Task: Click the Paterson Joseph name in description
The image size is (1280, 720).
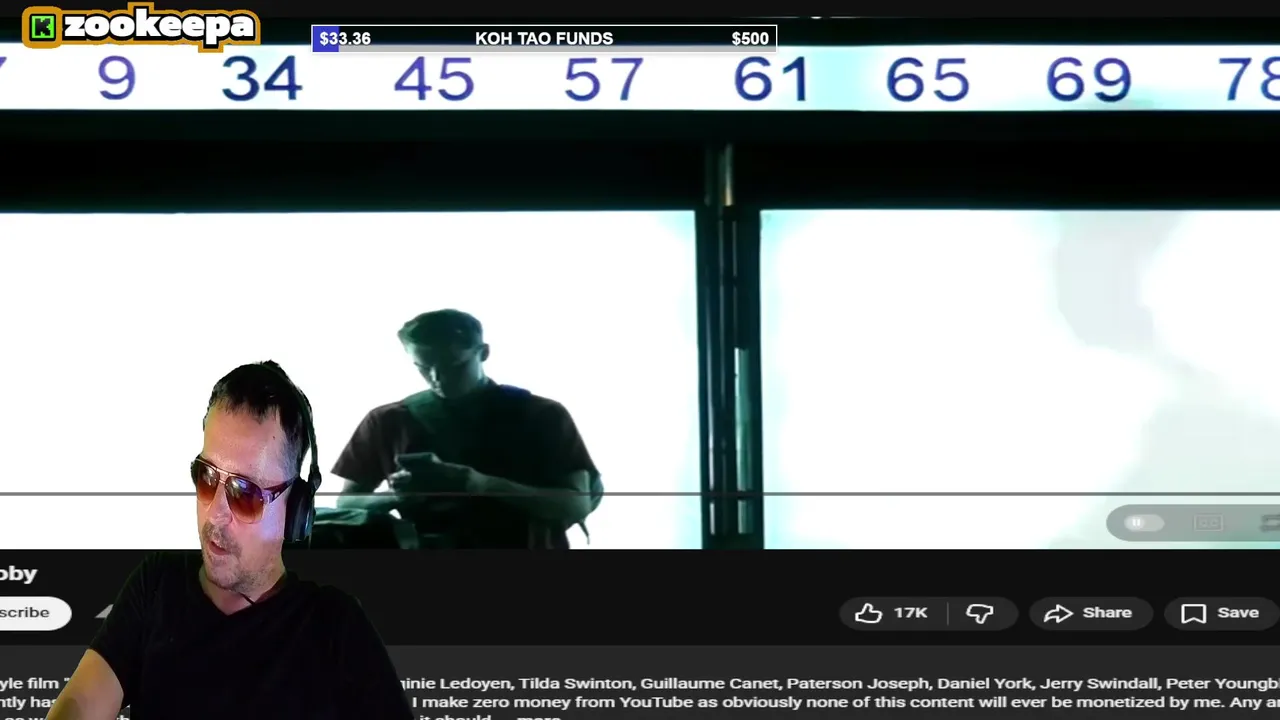Action: (x=860, y=684)
